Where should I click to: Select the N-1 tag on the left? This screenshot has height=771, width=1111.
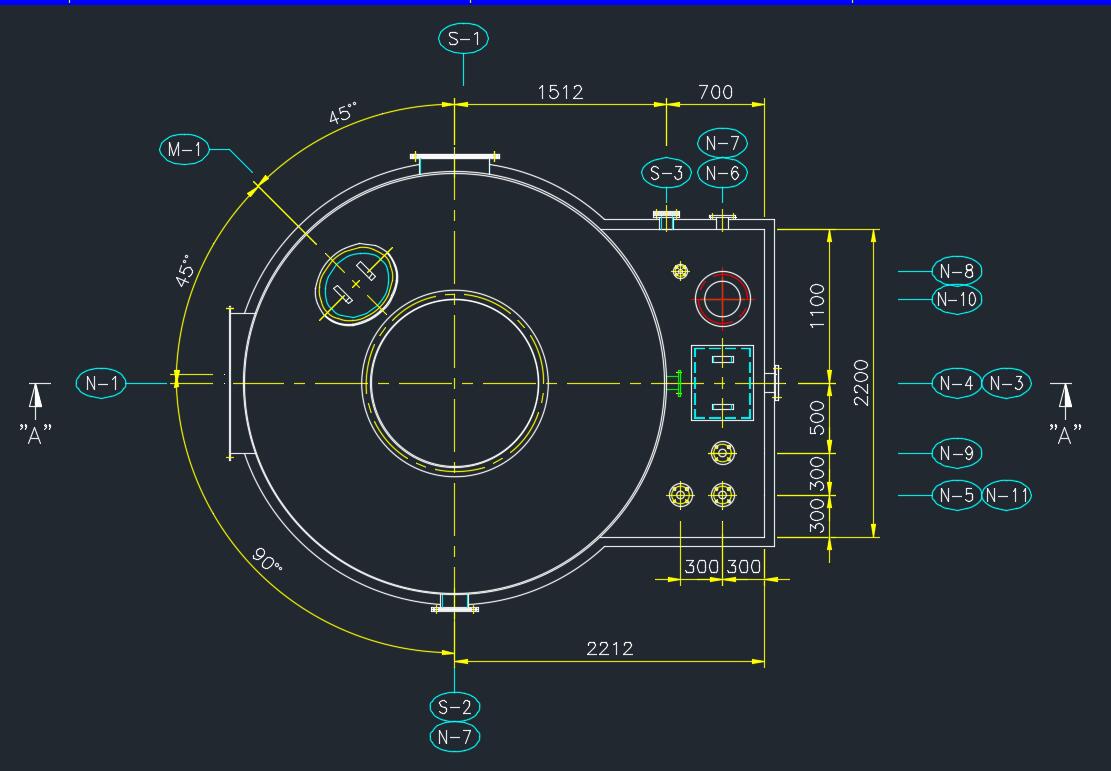click(101, 383)
